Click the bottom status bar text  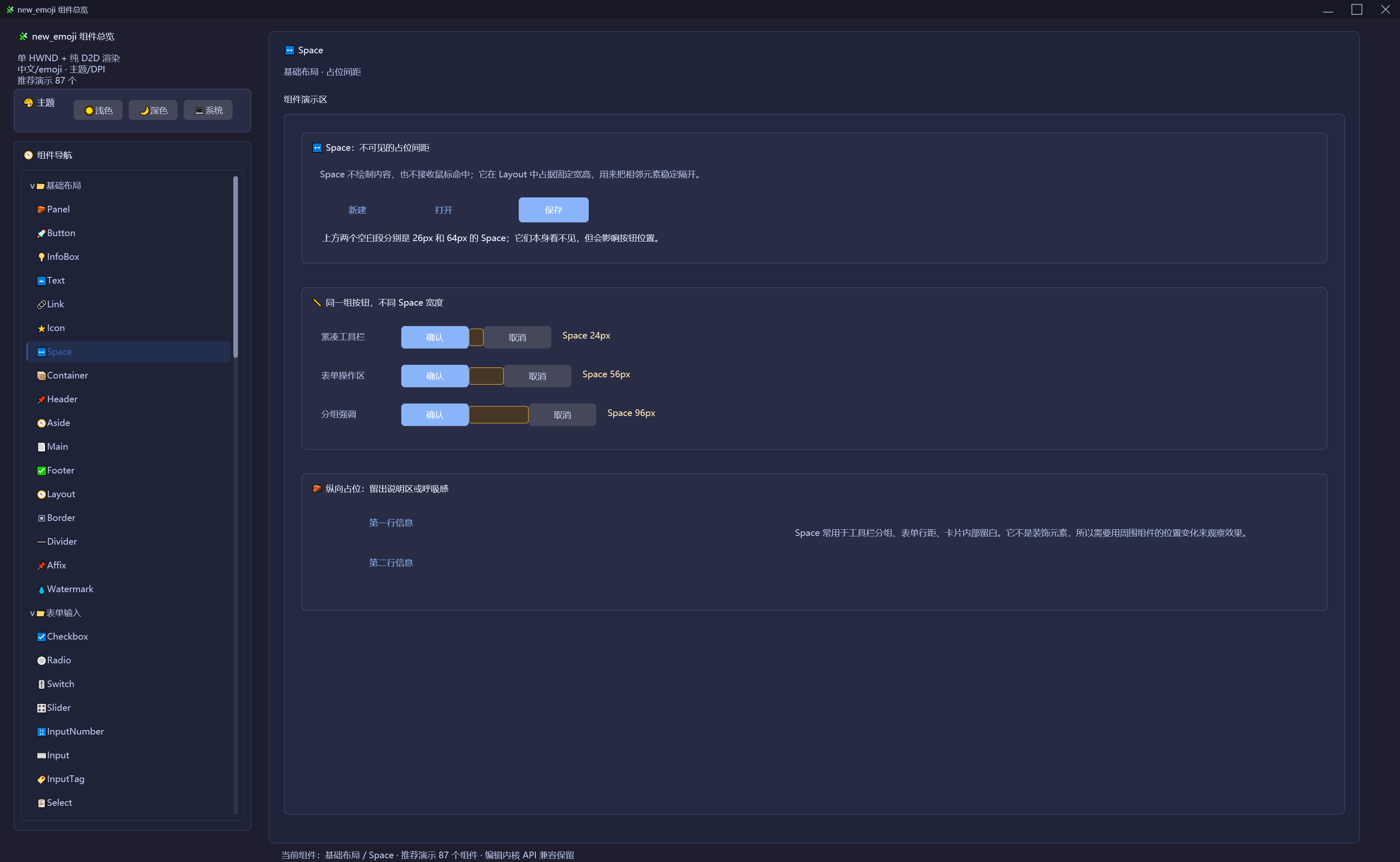(427, 855)
